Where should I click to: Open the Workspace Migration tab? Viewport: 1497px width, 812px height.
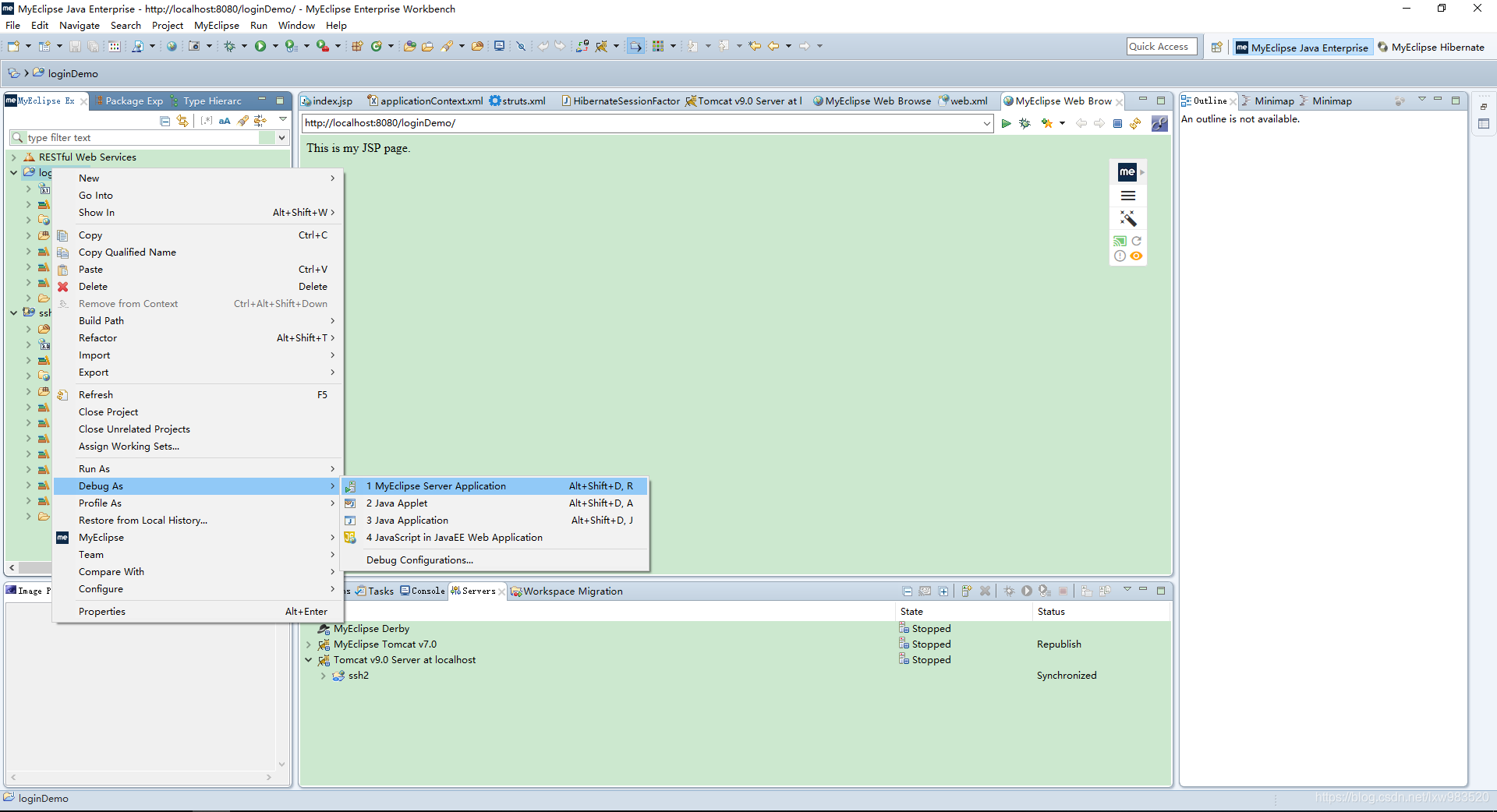click(x=566, y=591)
